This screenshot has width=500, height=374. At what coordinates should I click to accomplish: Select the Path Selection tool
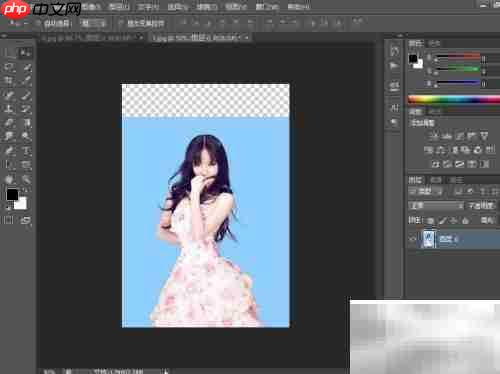pos(9,165)
